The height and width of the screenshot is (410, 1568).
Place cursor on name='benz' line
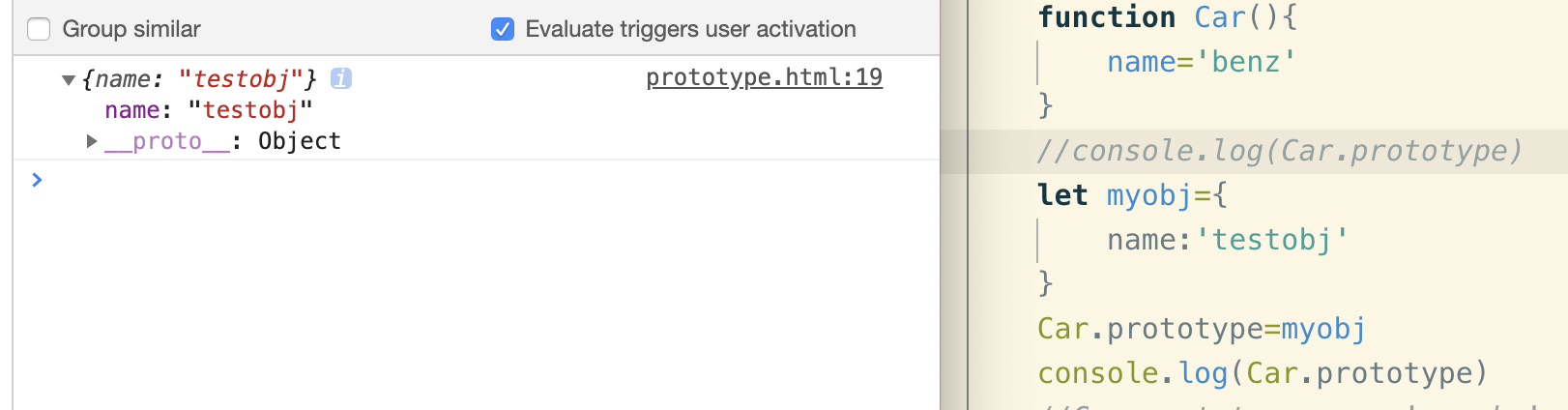click(x=1201, y=62)
